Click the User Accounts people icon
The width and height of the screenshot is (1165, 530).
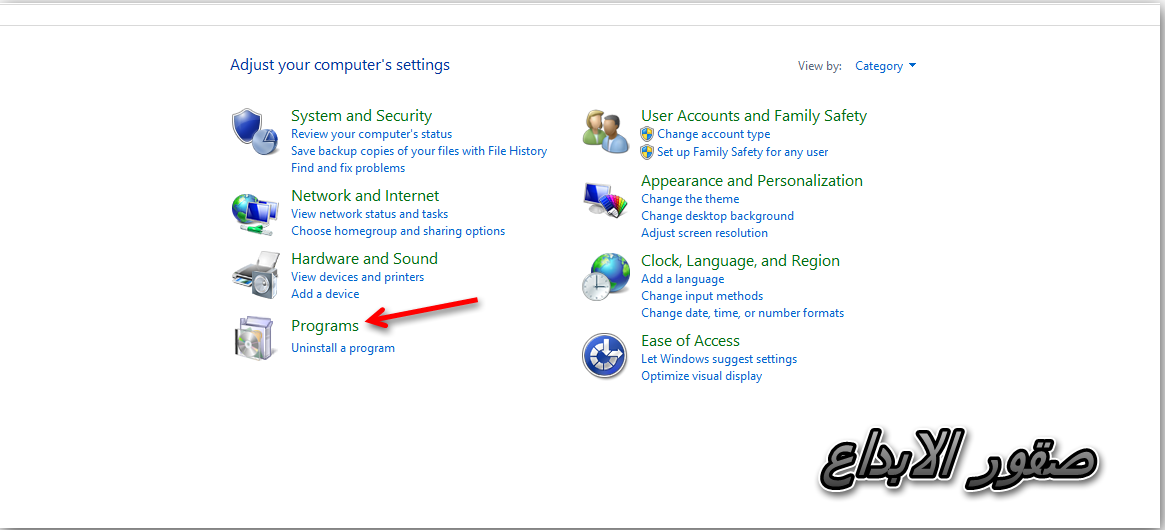tap(605, 132)
